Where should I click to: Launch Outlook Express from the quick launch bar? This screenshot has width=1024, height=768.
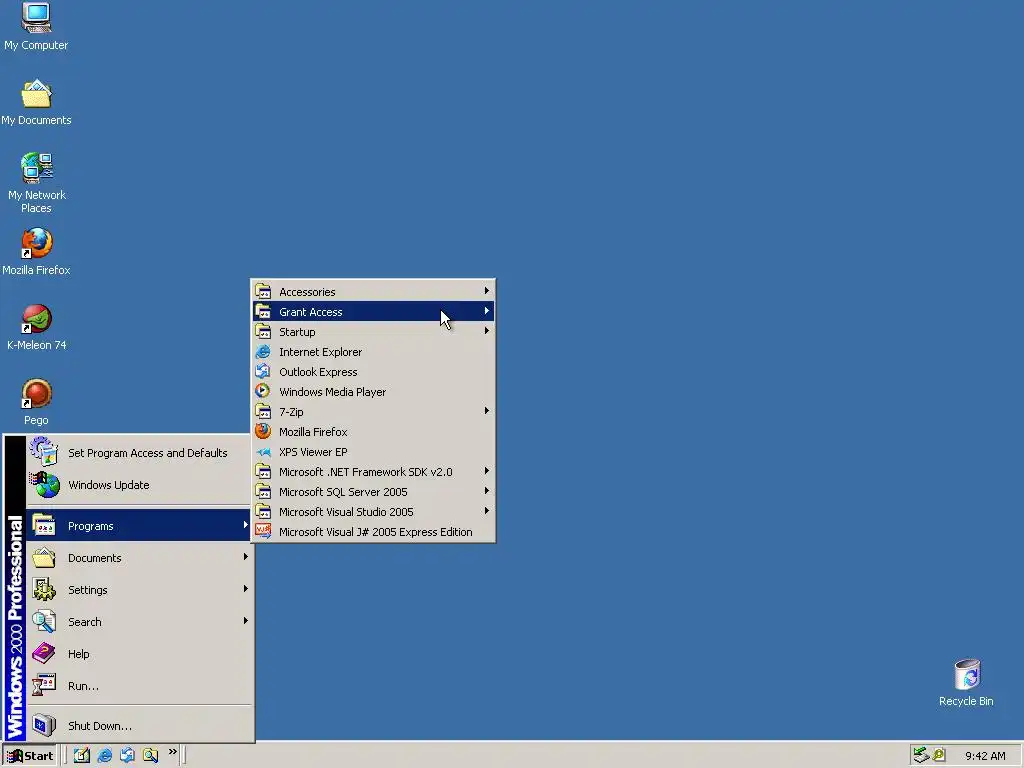coord(127,755)
